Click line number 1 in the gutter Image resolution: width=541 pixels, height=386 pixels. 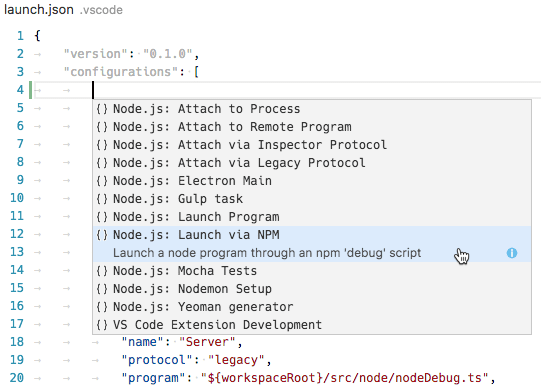tap(20, 36)
